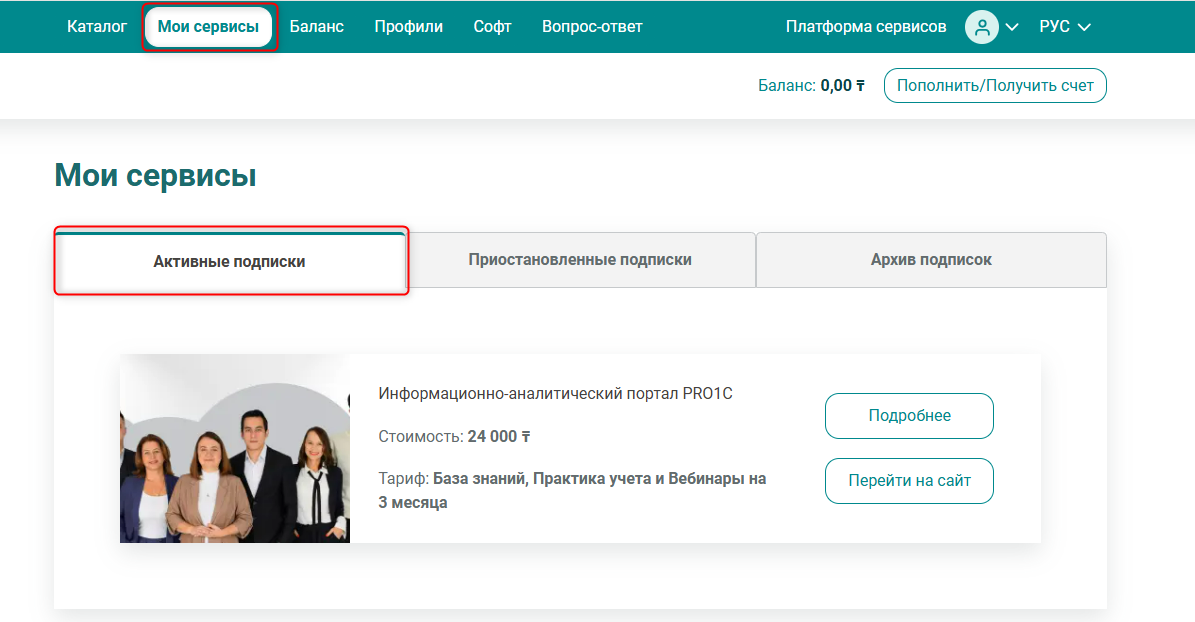Click the tariff description text

pyautogui.click(x=572, y=490)
